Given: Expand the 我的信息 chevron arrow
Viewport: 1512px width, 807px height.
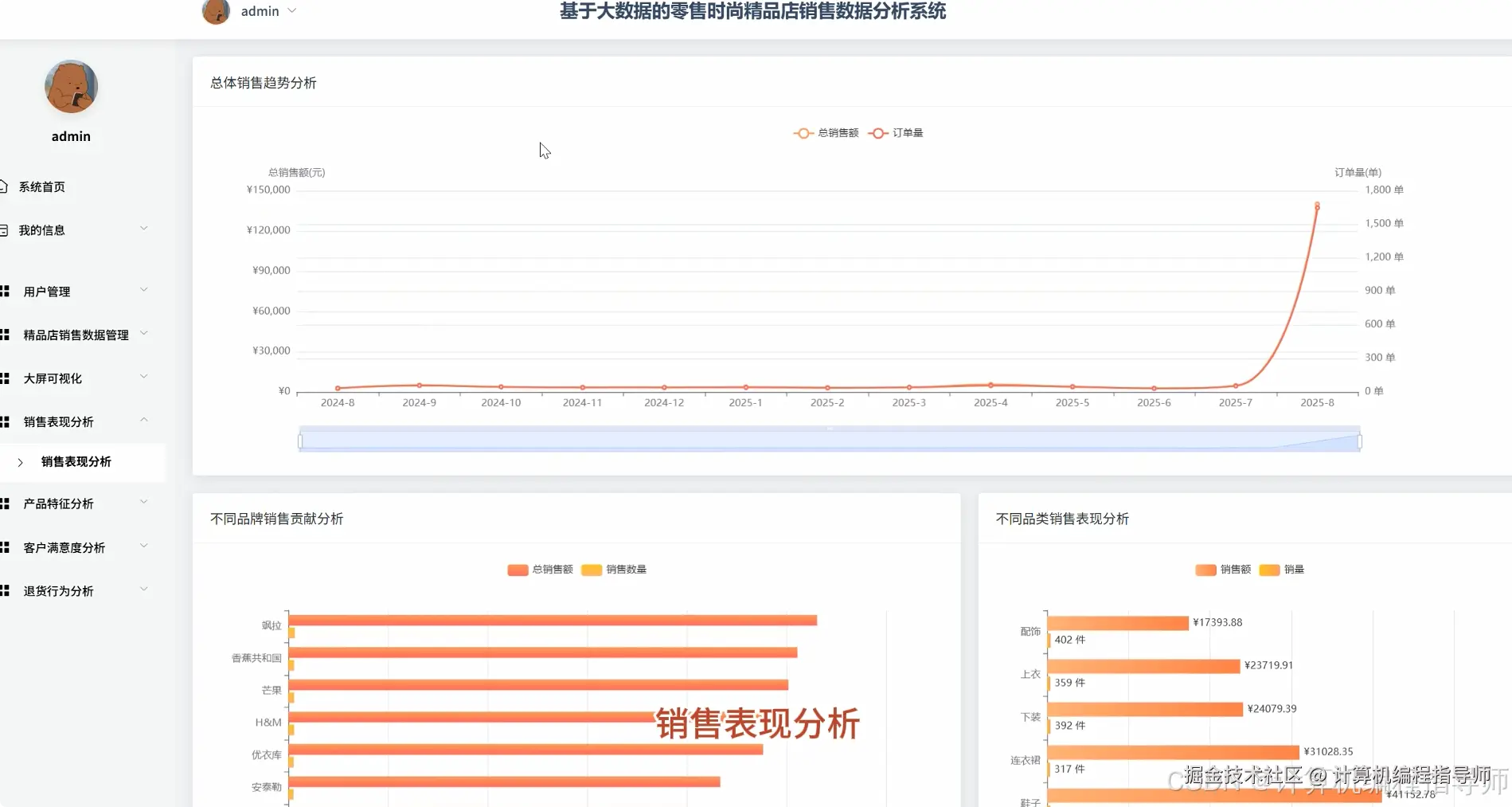Looking at the screenshot, I should (x=144, y=229).
